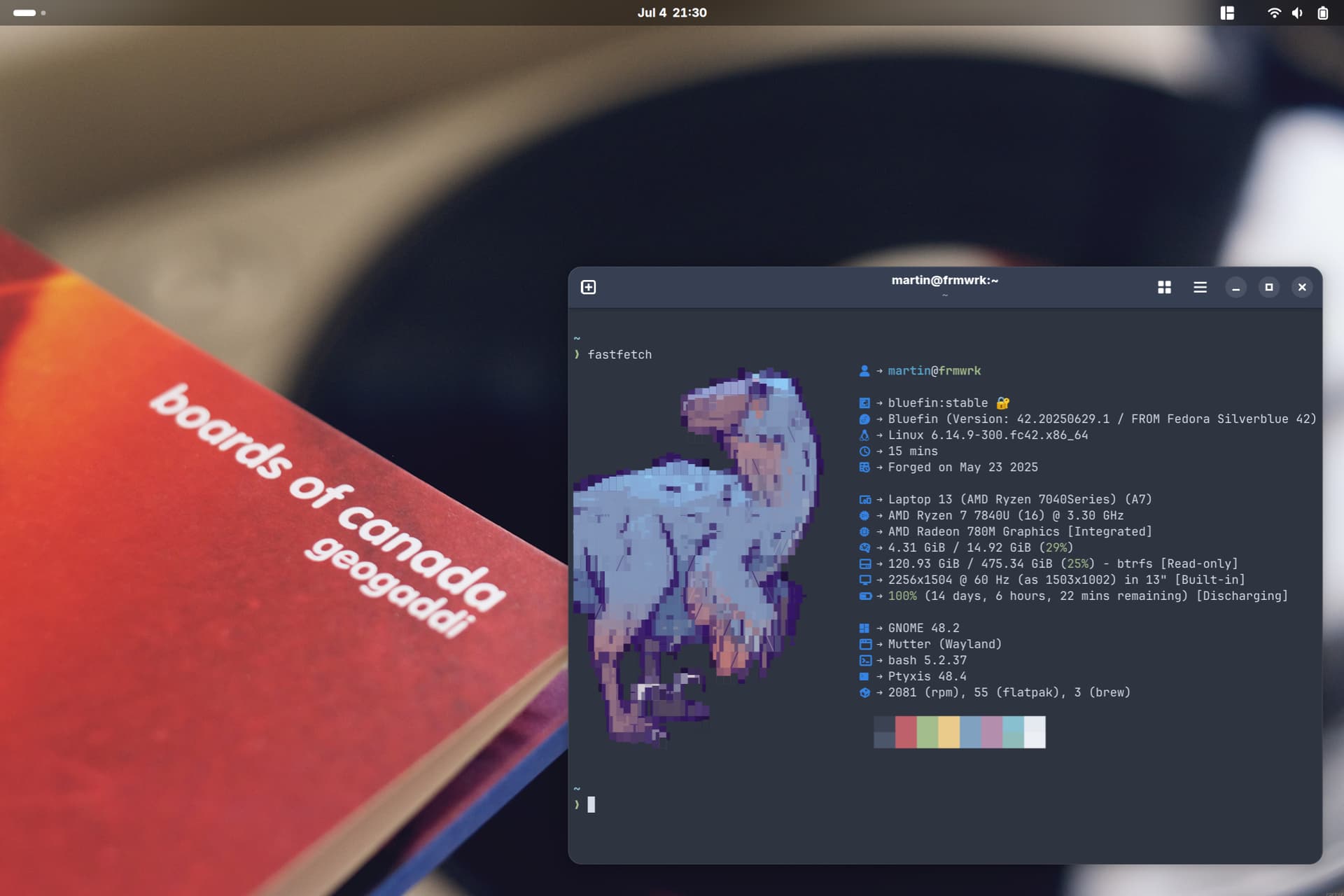Click the Bluefin version line icon

point(864,419)
